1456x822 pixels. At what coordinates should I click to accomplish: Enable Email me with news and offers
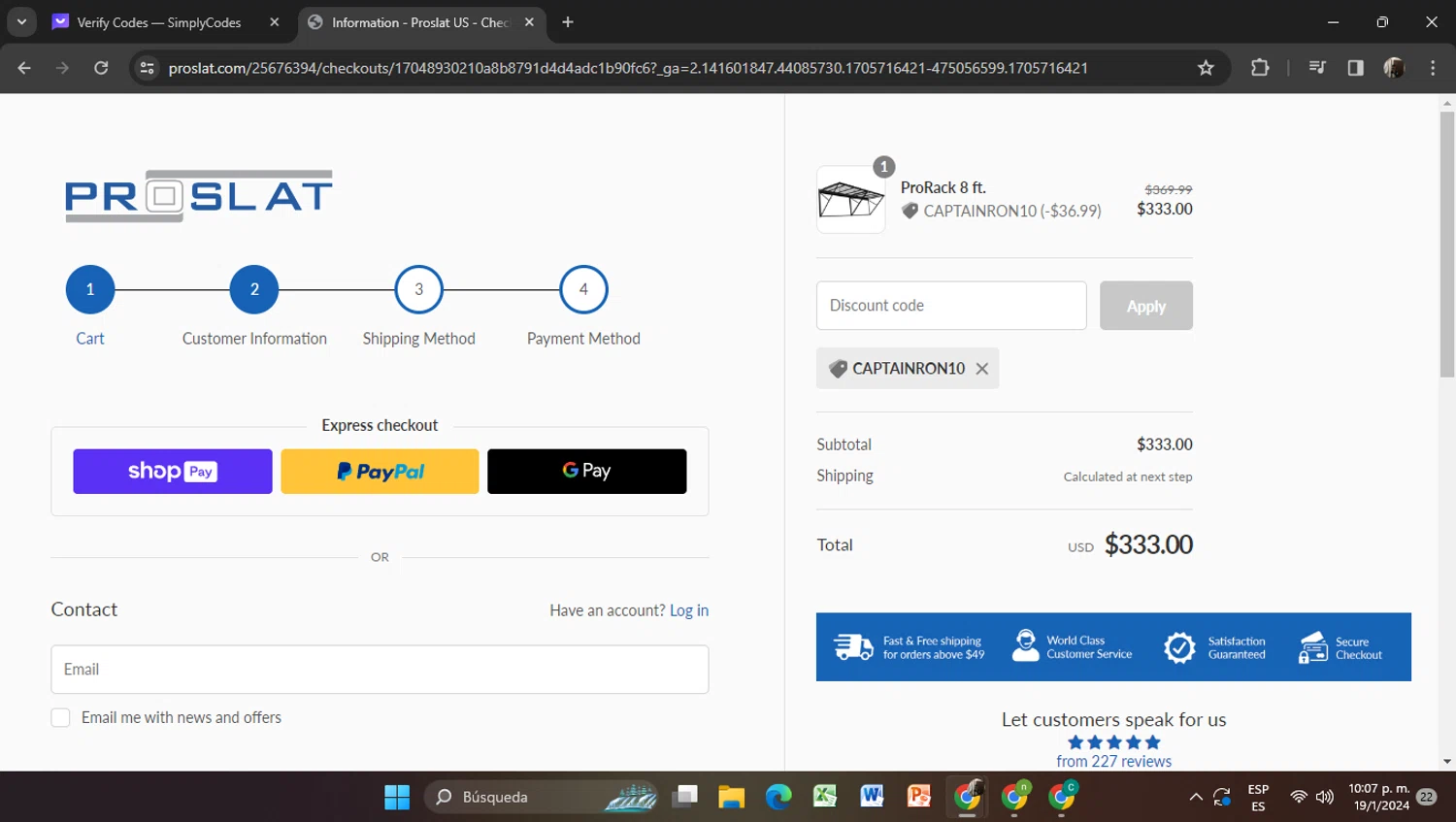[x=60, y=717]
